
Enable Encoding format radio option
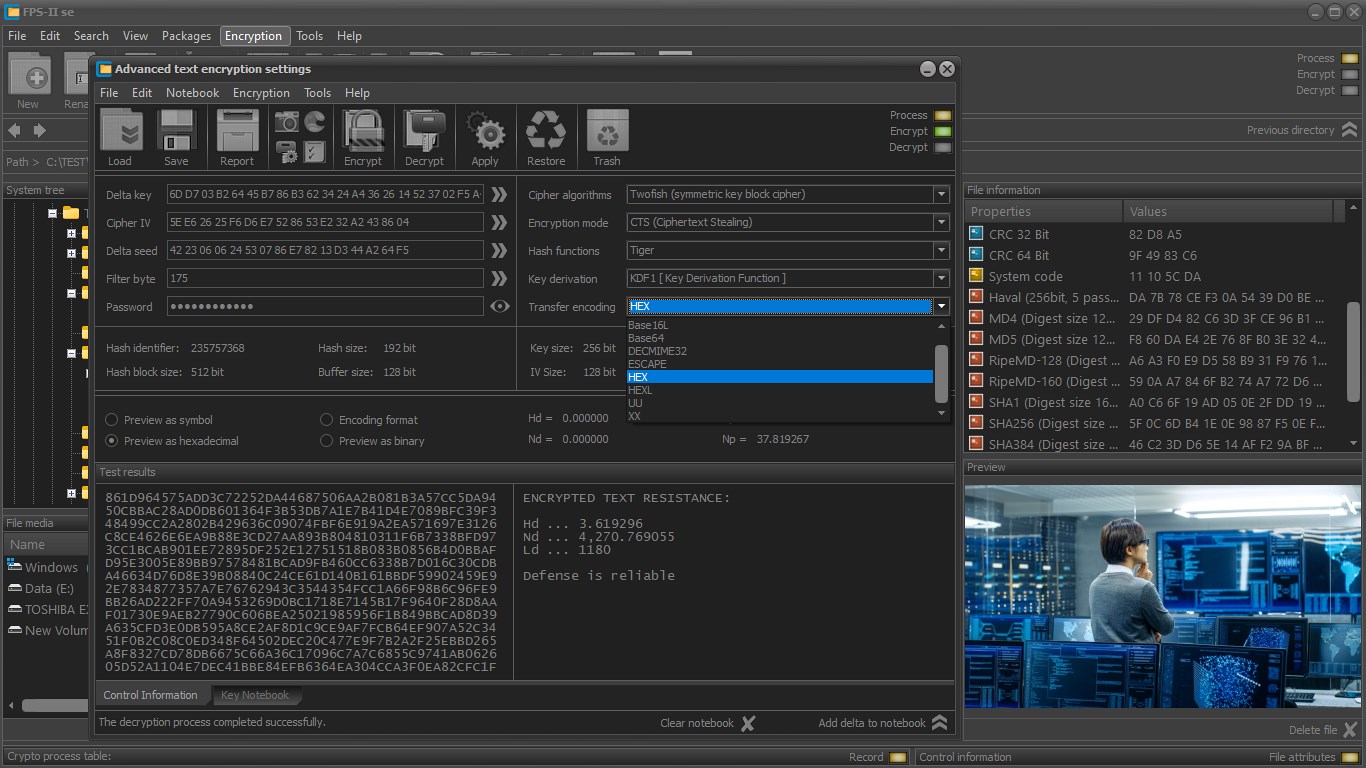[327, 420]
